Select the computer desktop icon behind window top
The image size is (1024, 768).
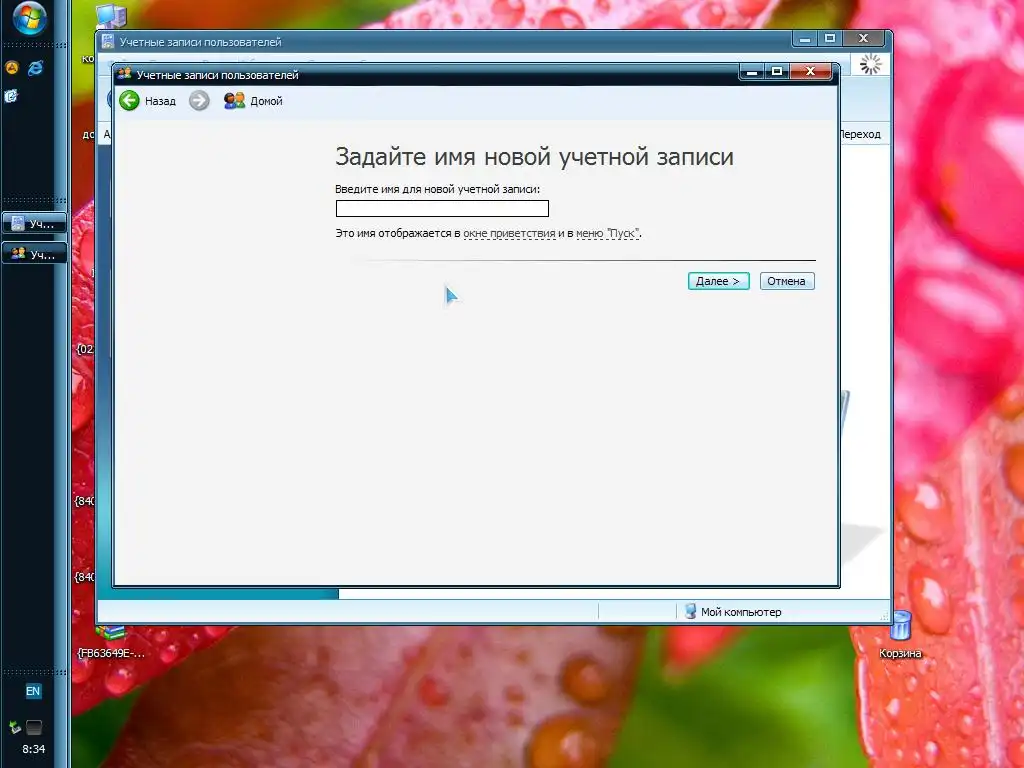pos(110,16)
